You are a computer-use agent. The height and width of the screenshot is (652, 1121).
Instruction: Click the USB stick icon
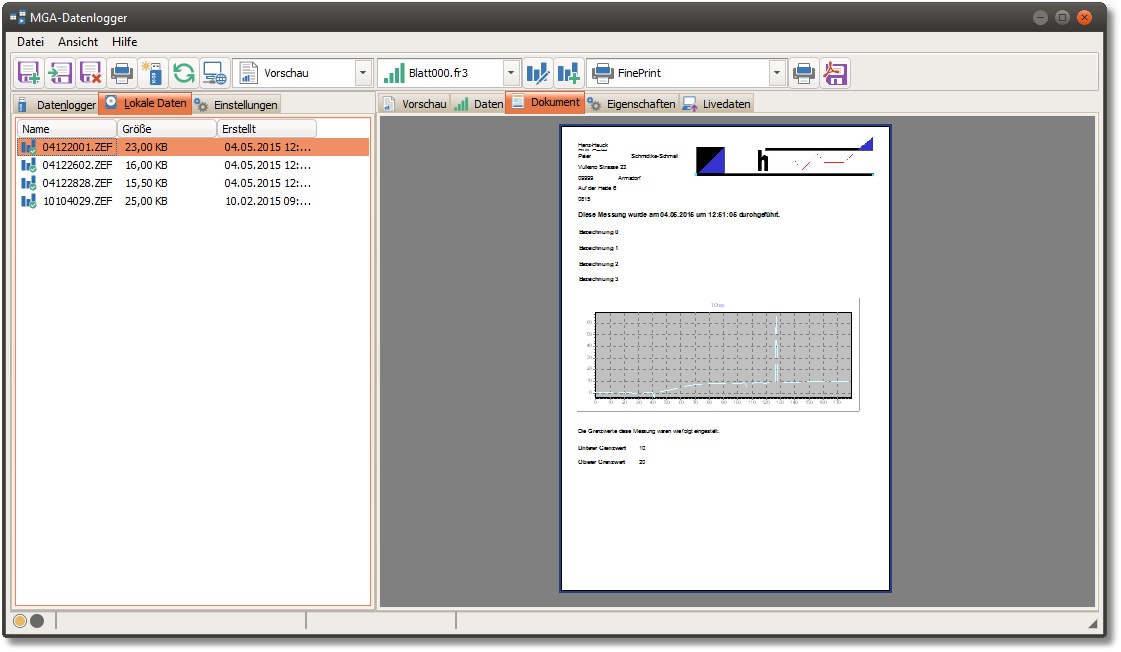click(152, 73)
